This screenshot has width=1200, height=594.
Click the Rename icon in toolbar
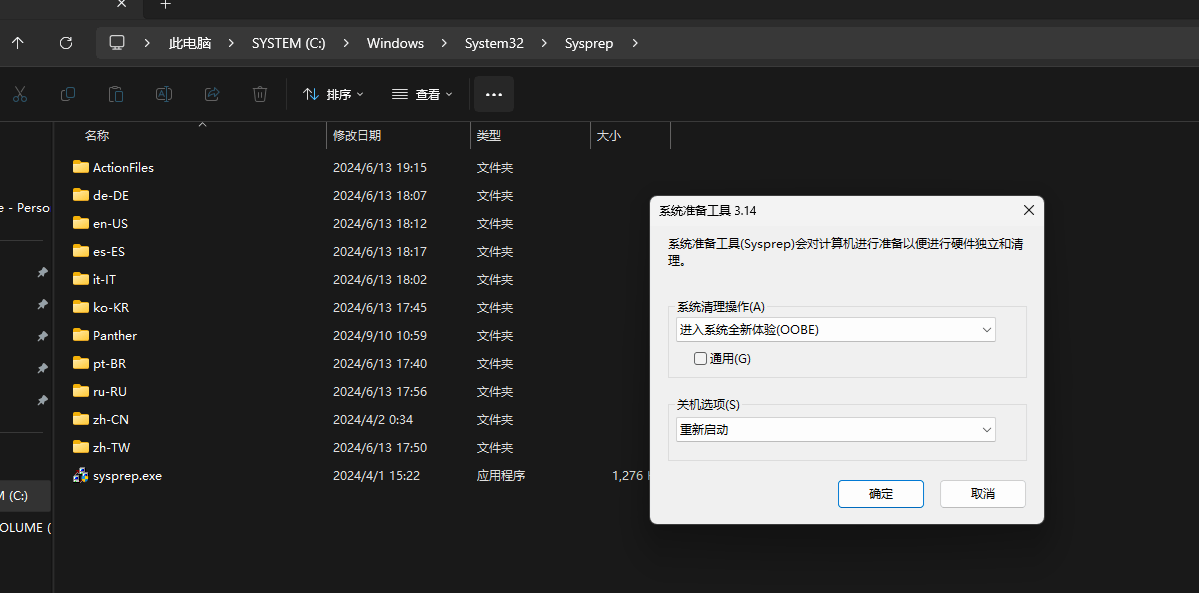(x=164, y=94)
